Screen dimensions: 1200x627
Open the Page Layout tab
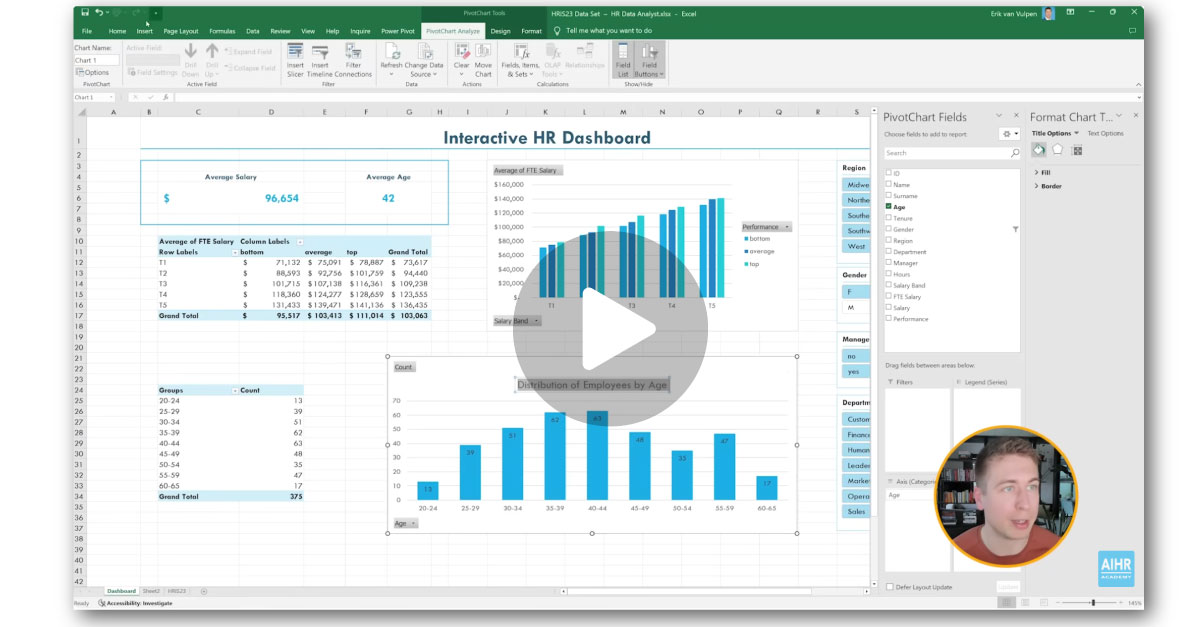[x=181, y=31]
